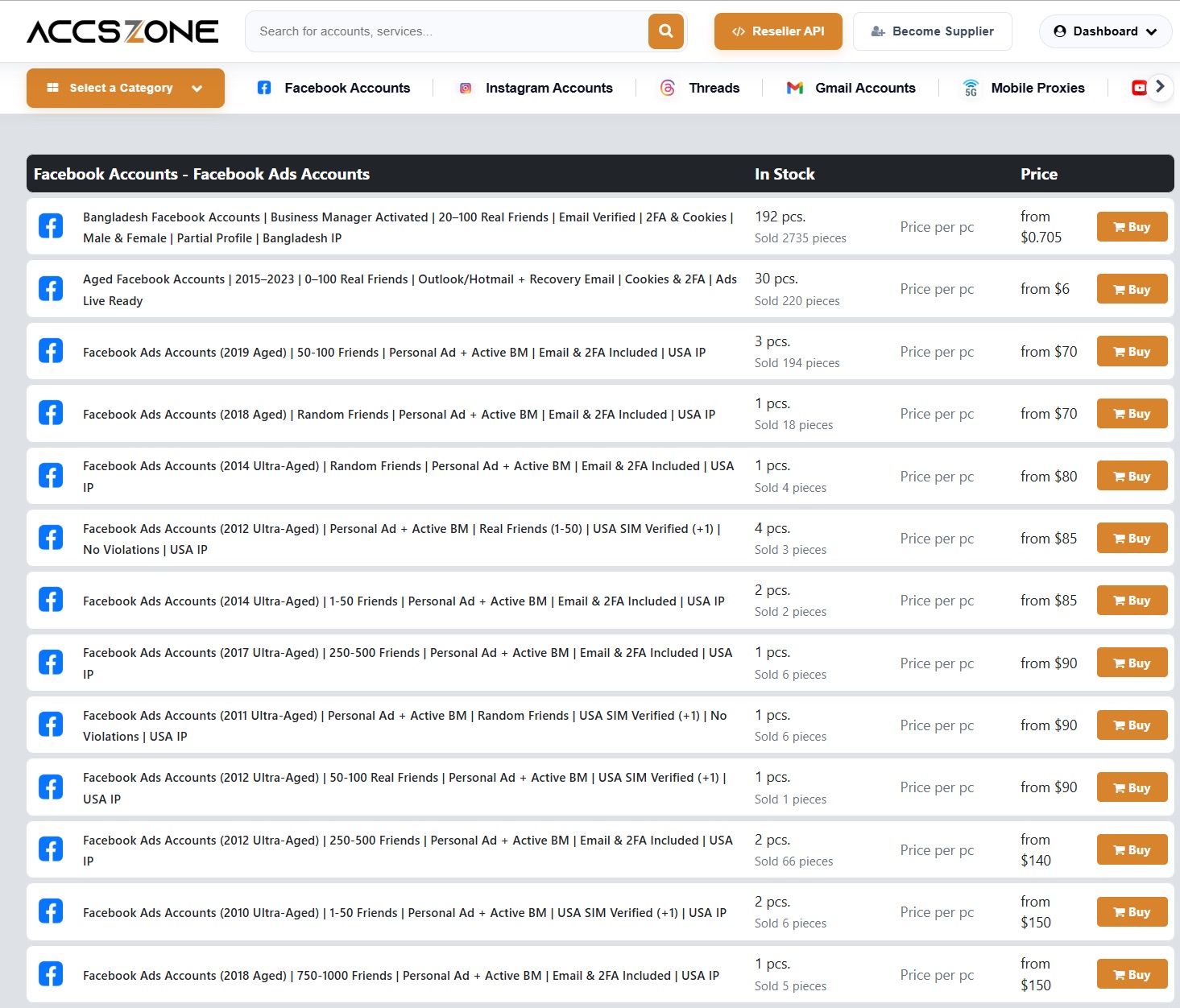Open the Reseller API page
Screen dimensions: 1180x1008
pos(778,31)
